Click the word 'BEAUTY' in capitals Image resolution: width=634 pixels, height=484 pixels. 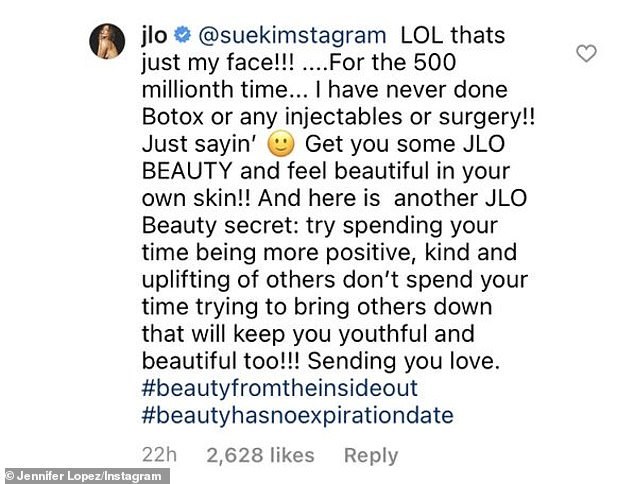point(187,171)
